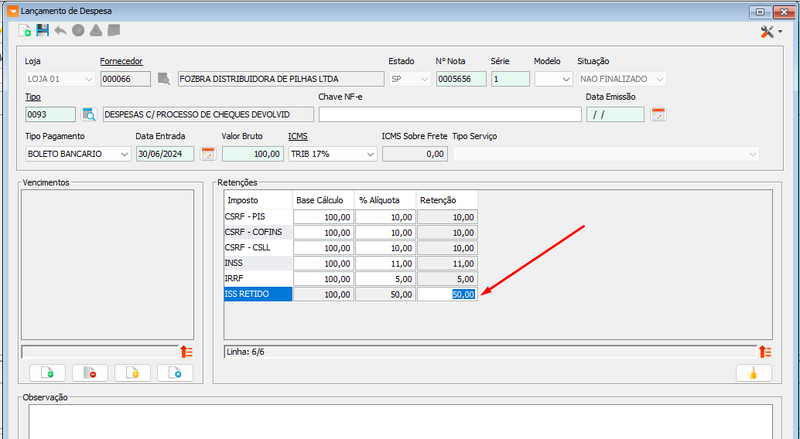Image resolution: width=800 pixels, height=439 pixels.
Task: Click the clear broom button under Retenções
Action: [754, 373]
